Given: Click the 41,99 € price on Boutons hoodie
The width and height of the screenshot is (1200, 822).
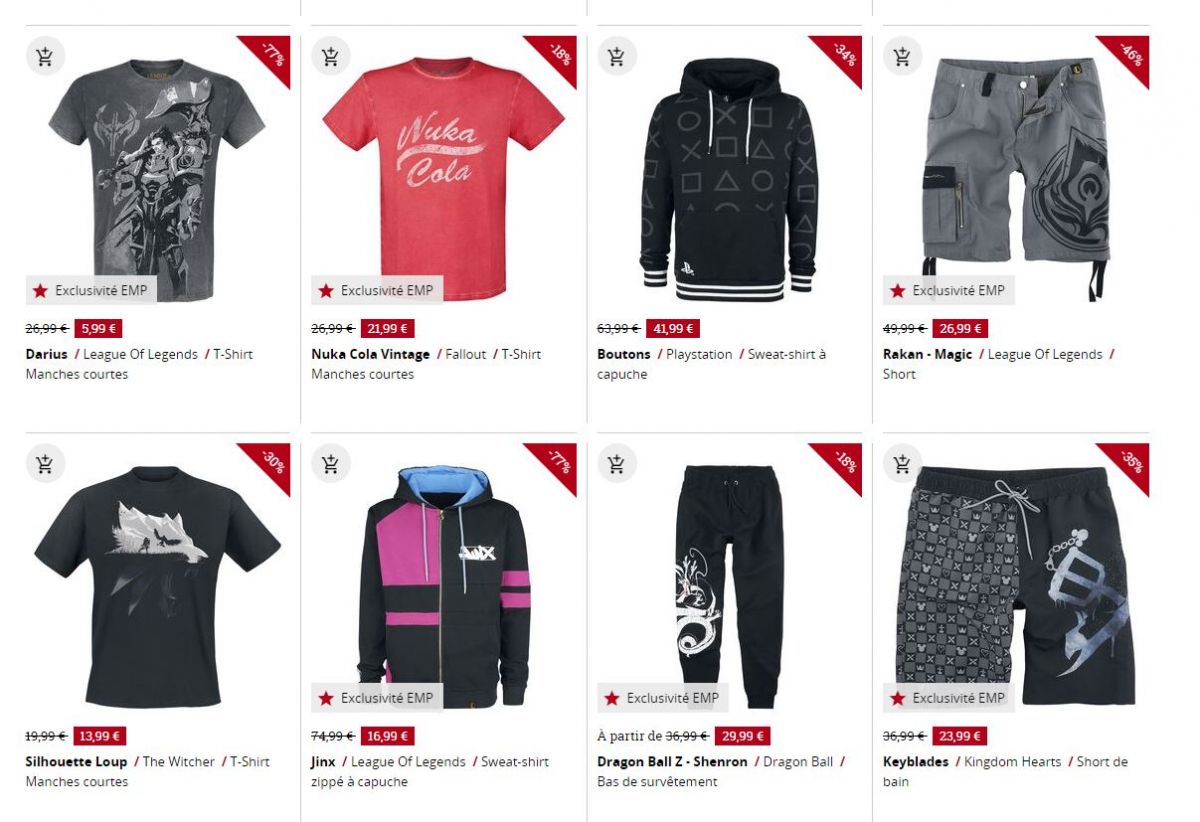Looking at the screenshot, I should pos(673,328).
